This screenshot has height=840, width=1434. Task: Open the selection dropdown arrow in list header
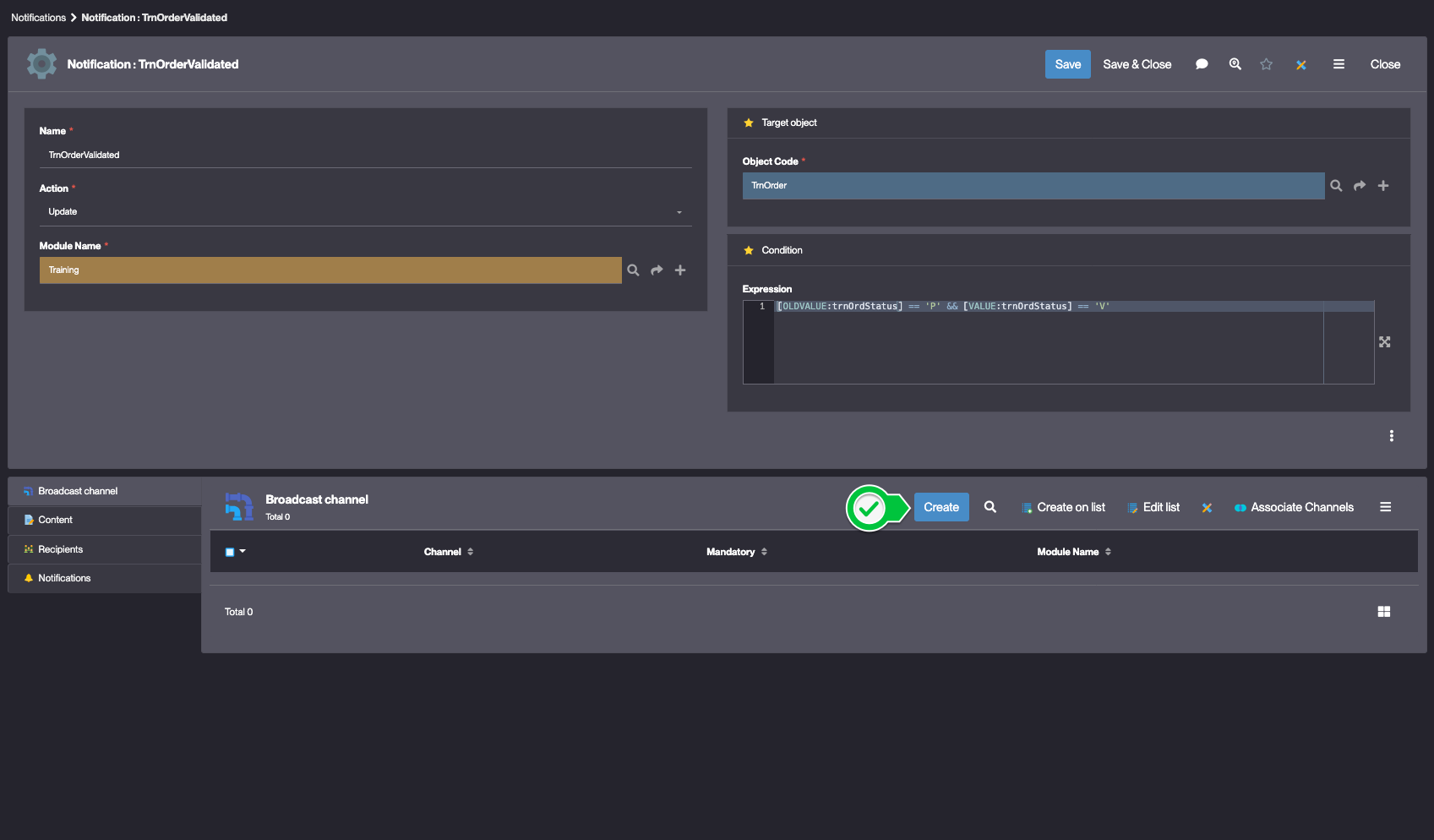click(243, 551)
